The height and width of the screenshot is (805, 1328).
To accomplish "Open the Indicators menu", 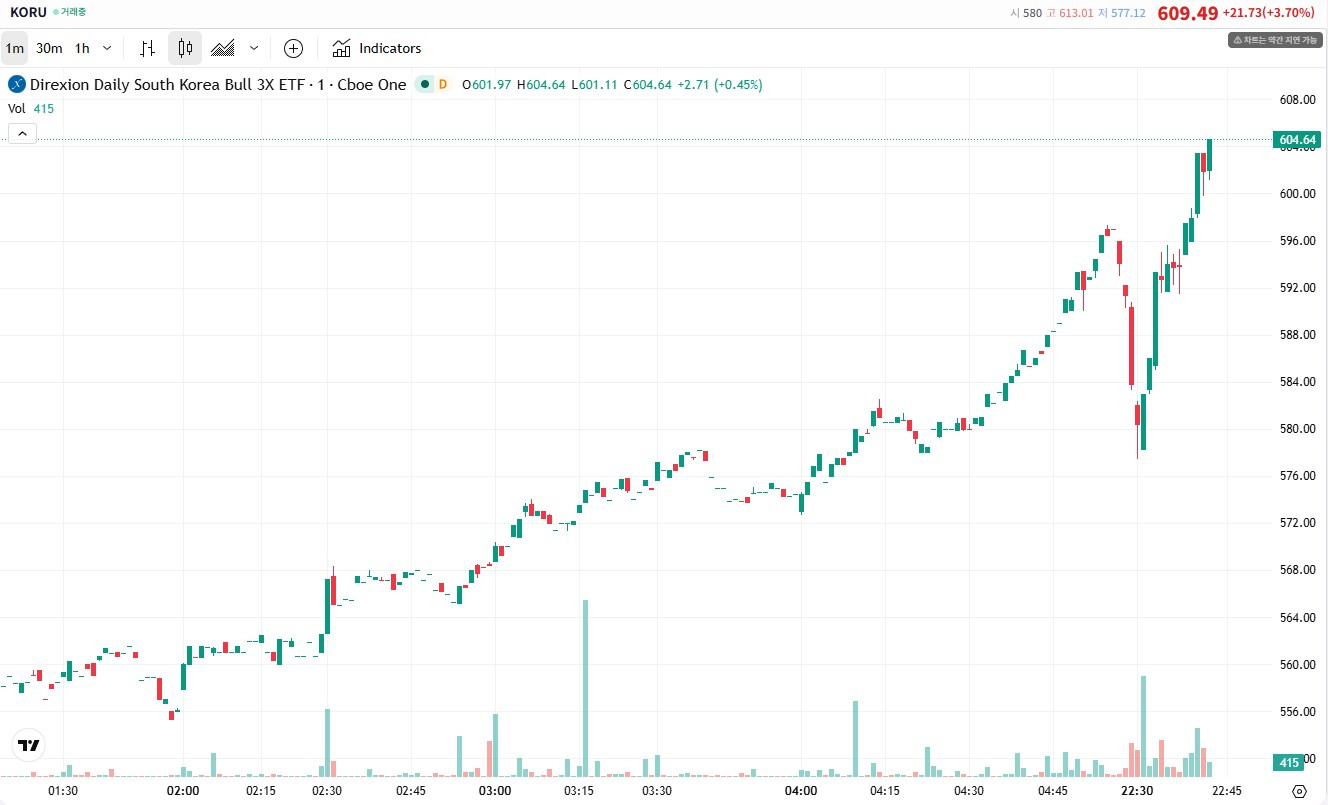I will click(377, 48).
